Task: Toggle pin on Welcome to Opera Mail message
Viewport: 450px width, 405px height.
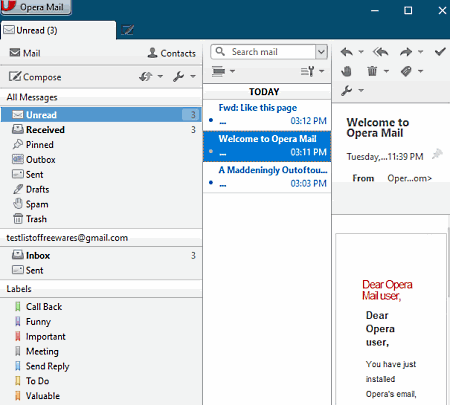Action: tap(437, 154)
